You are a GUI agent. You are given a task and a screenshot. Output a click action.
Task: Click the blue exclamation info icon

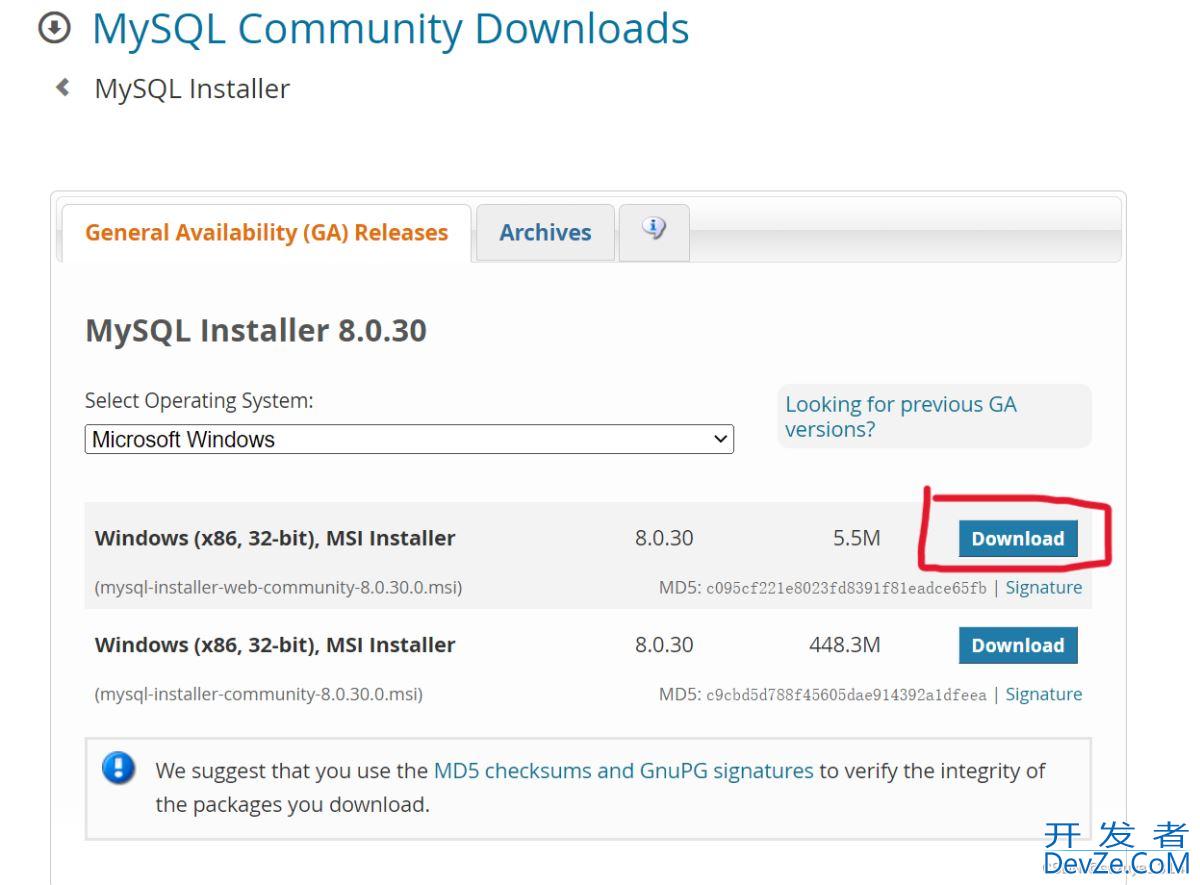pyautogui.click(x=119, y=769)
